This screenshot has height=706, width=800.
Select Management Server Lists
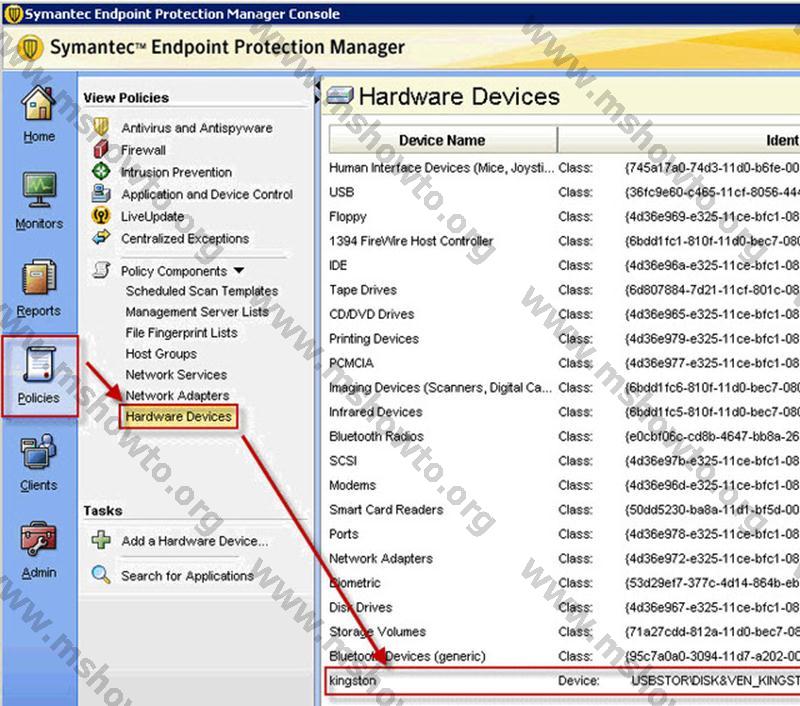(x=197, y=312)
